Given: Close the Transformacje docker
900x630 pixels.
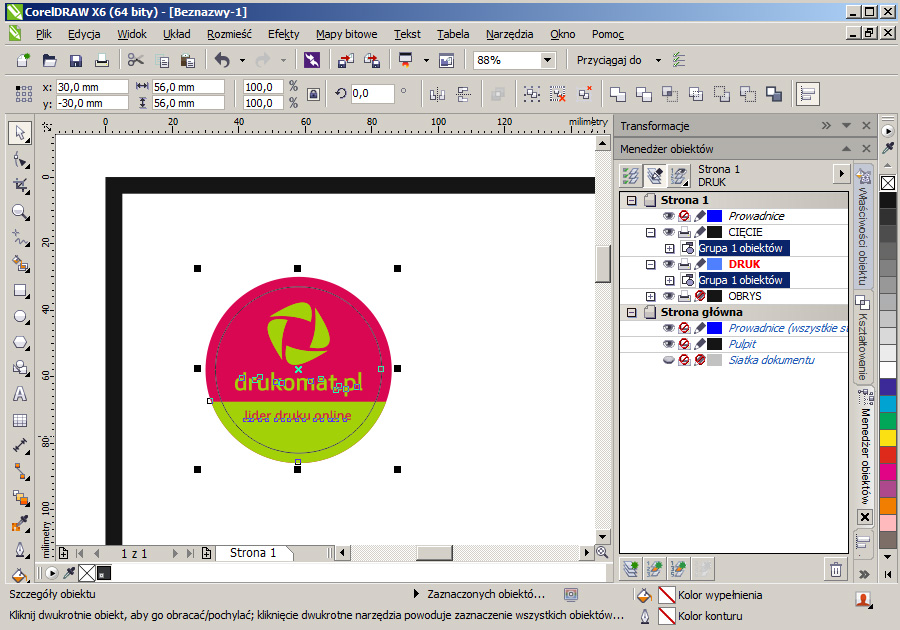Looking at the screenshot, I should click(x=866, y=126).
